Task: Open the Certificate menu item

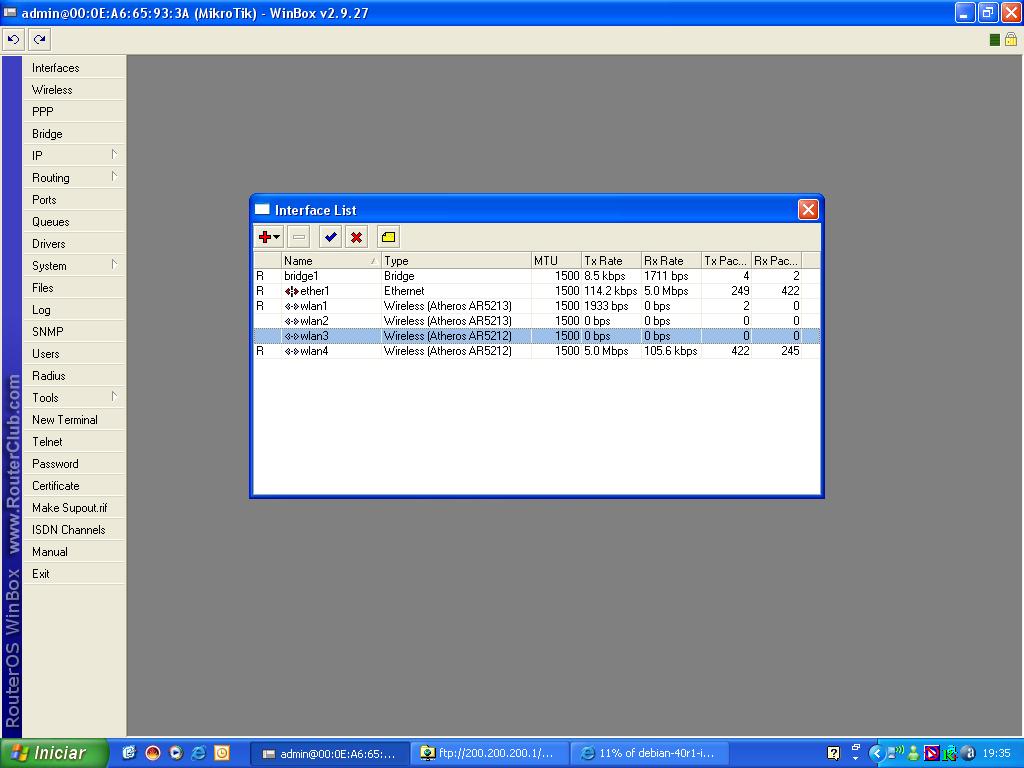Action: [74, 486]
